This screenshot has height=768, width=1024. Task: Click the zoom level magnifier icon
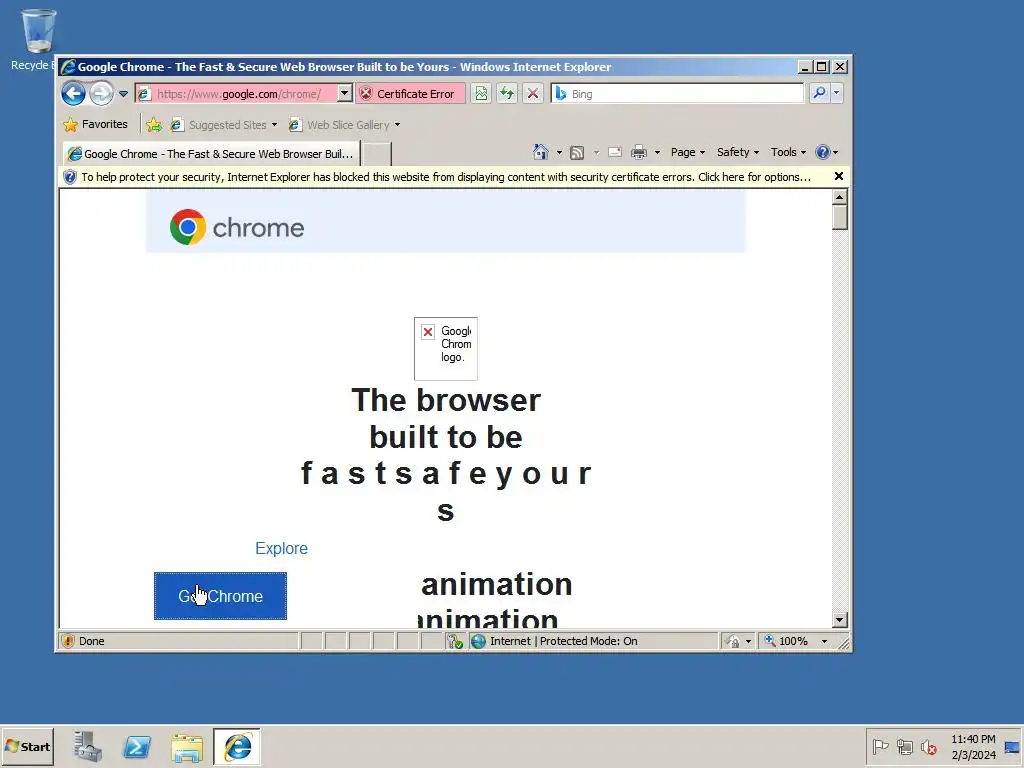770,641
